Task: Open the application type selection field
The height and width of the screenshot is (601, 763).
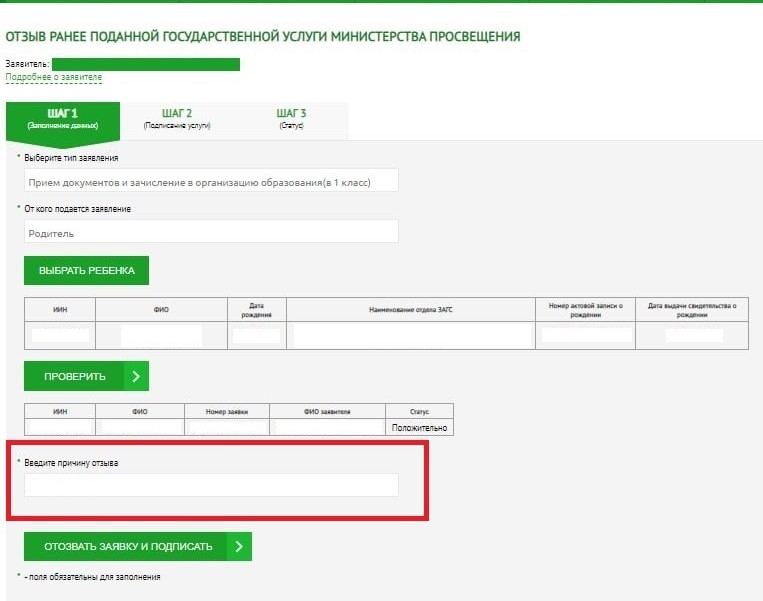Action: [x=211, y=180]
